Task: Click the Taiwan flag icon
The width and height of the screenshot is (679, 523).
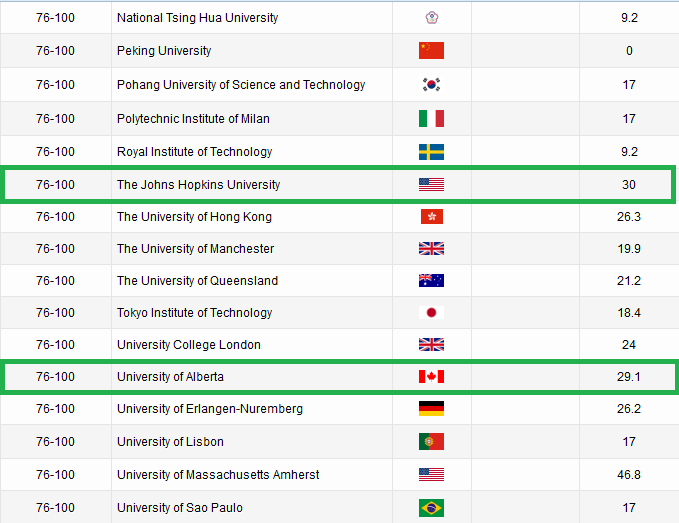Action: pos(431,18)
